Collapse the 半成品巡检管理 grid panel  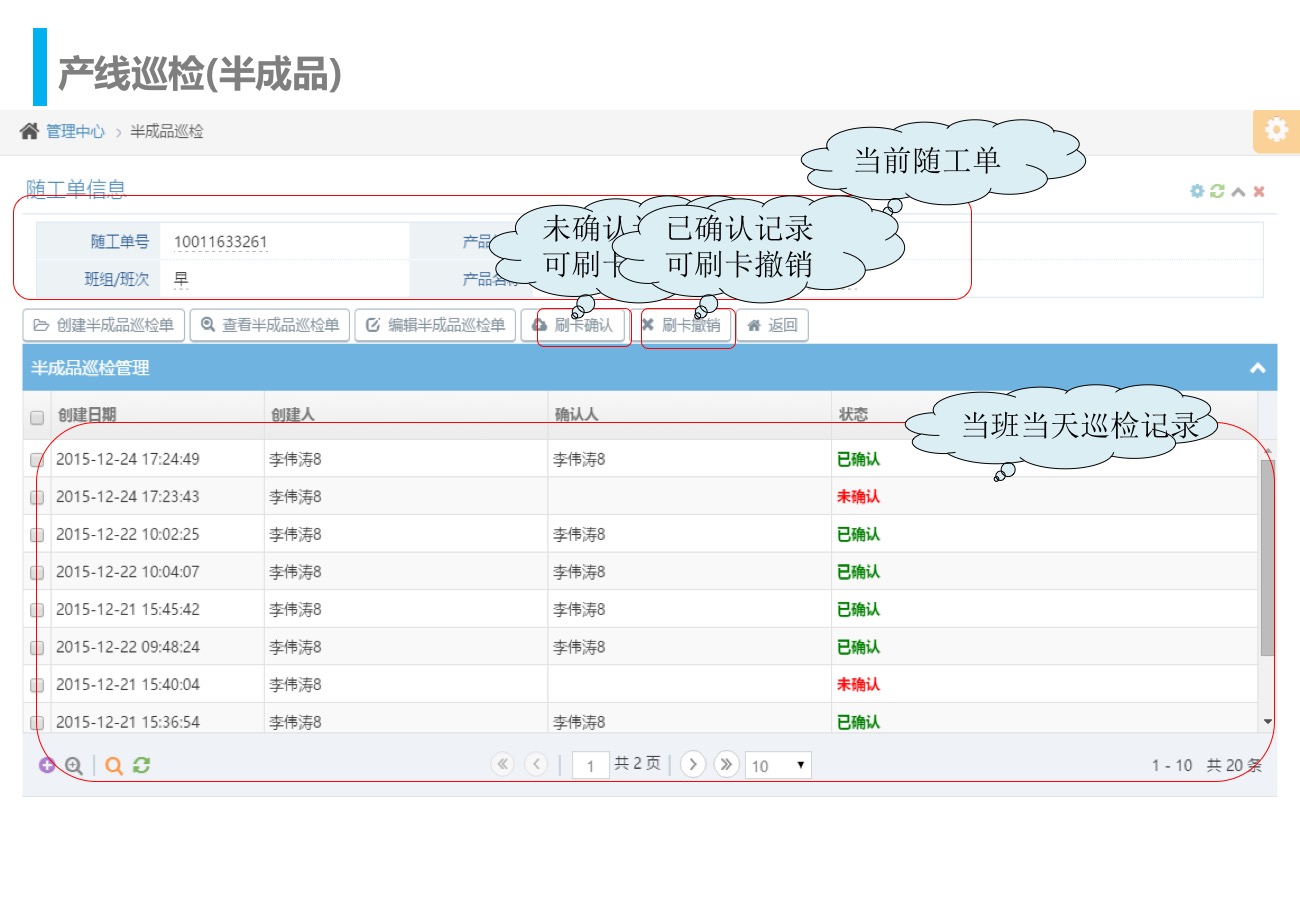click(x=1257, y=368)
